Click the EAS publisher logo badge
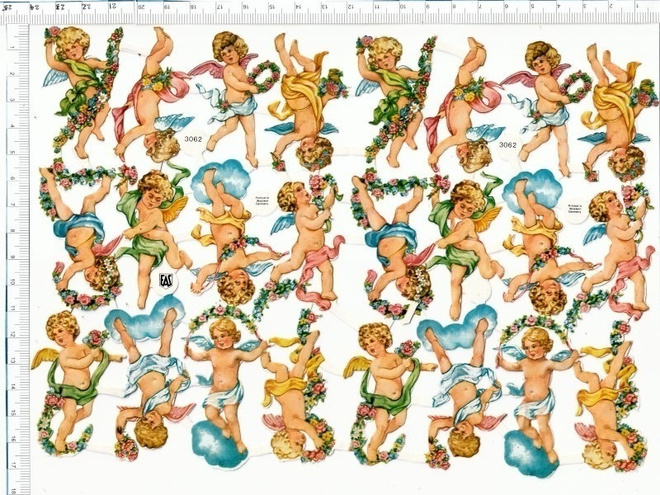This screenshot has width=660, height=495. pos(165,281)
